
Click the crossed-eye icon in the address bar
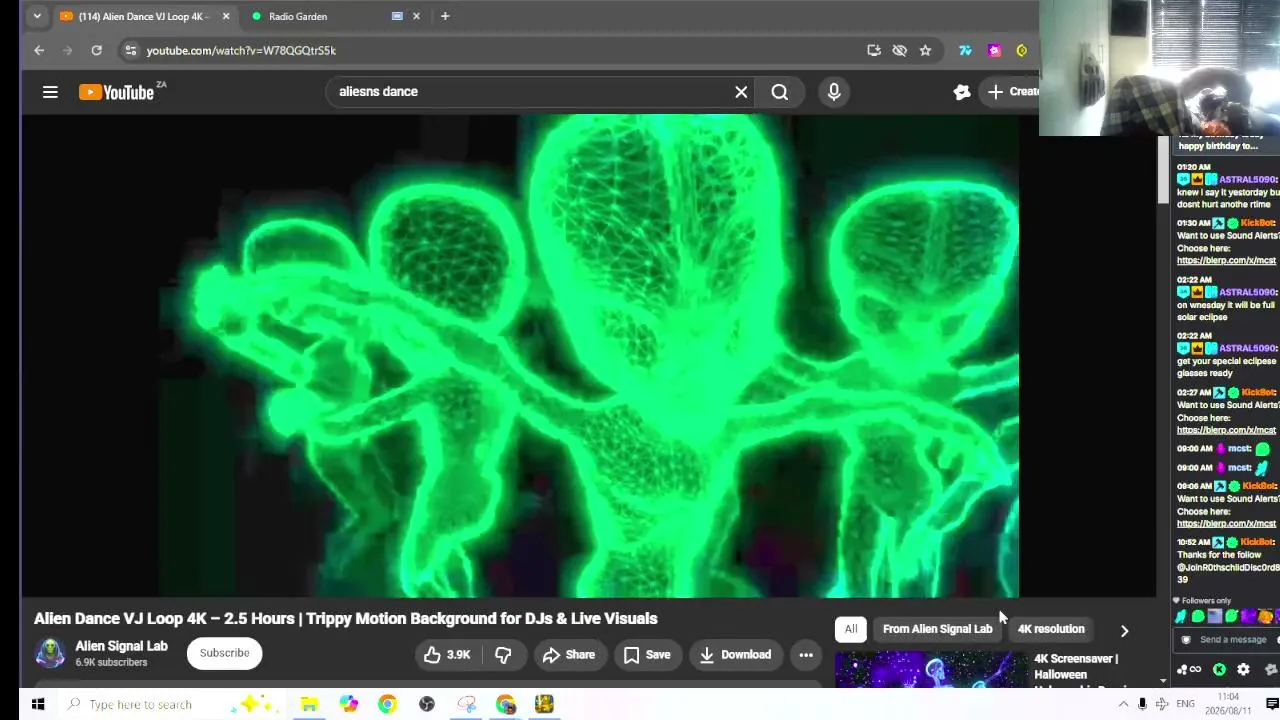pos(900,50)
